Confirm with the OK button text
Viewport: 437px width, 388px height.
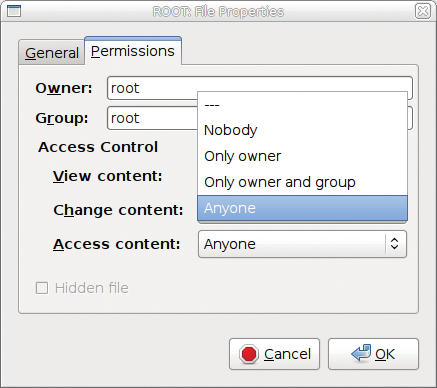[385, 354]
